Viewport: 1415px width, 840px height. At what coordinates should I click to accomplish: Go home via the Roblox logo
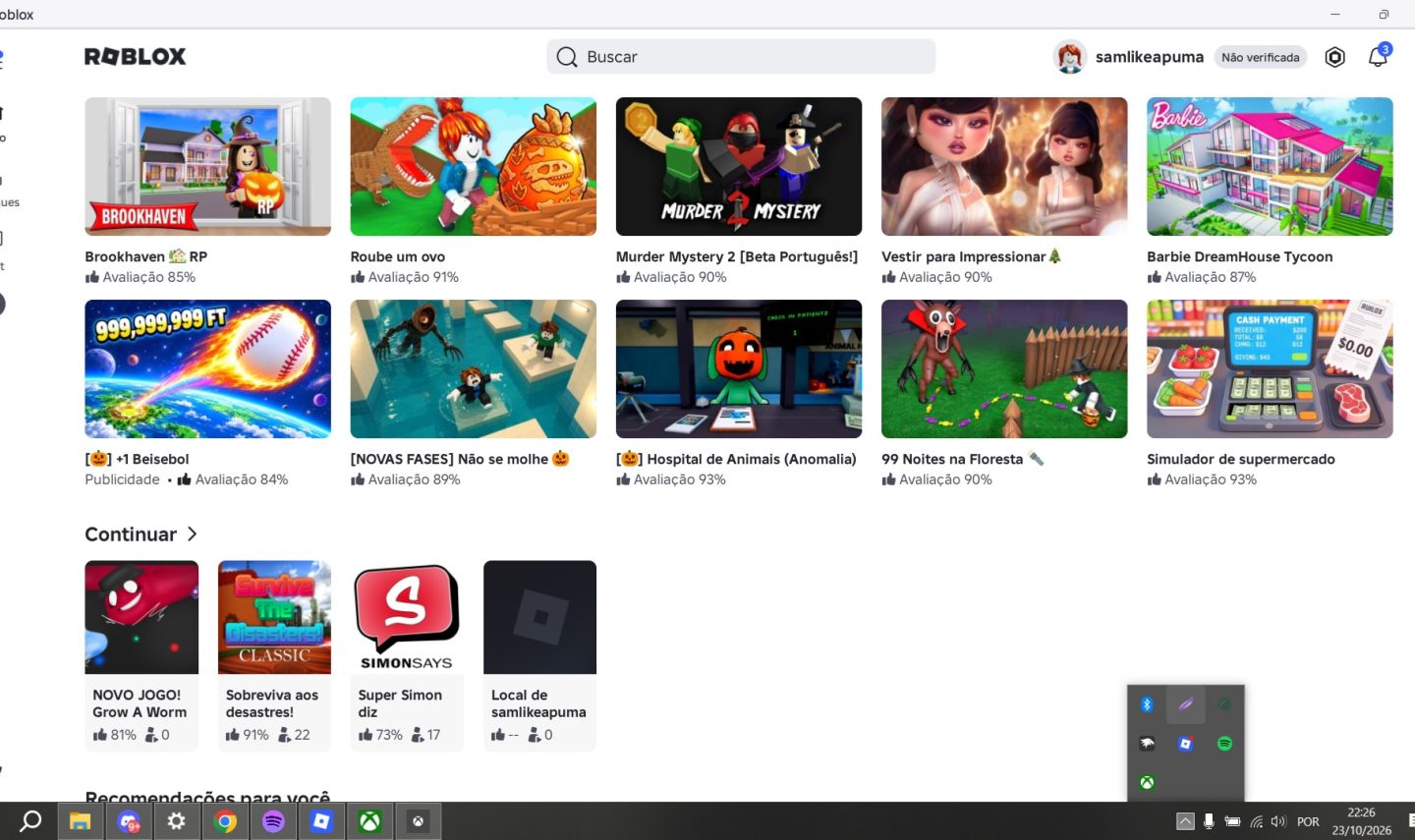point(135,57)
